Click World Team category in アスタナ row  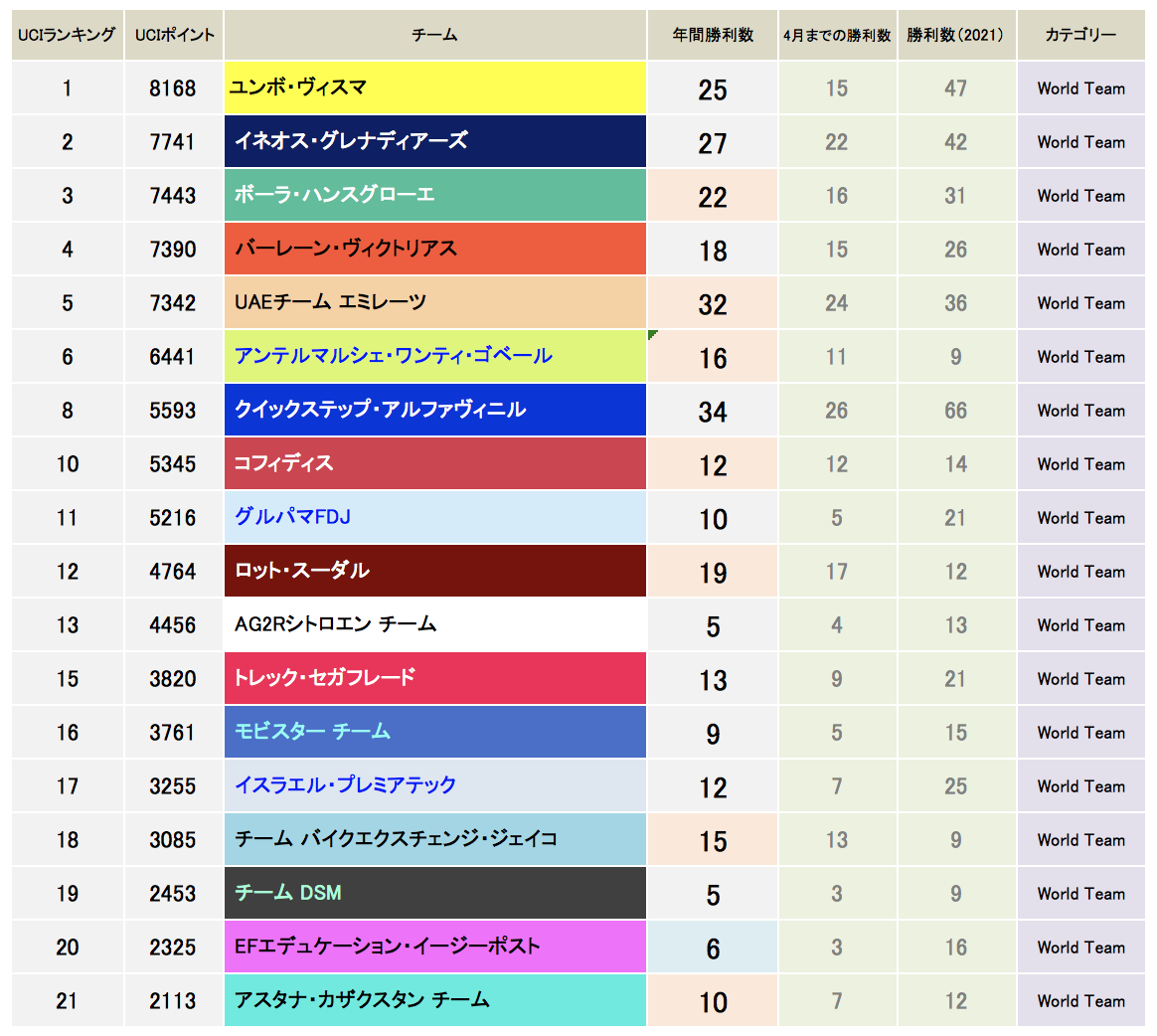1081,1001
